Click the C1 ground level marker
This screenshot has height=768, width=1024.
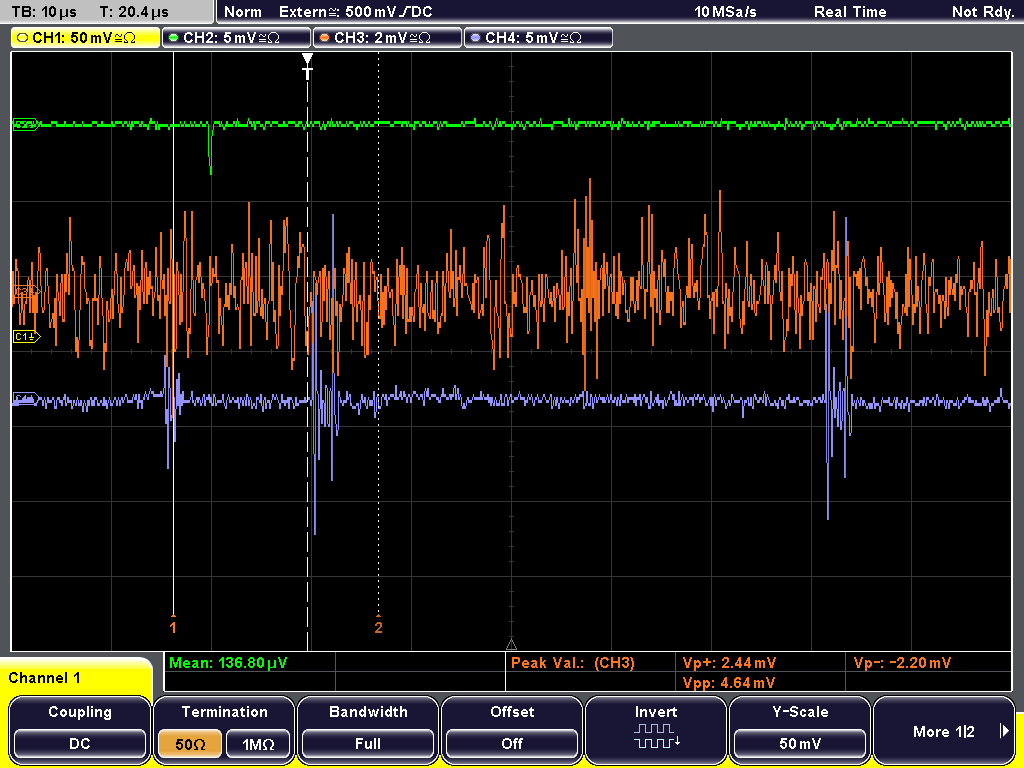coord(26,337)
